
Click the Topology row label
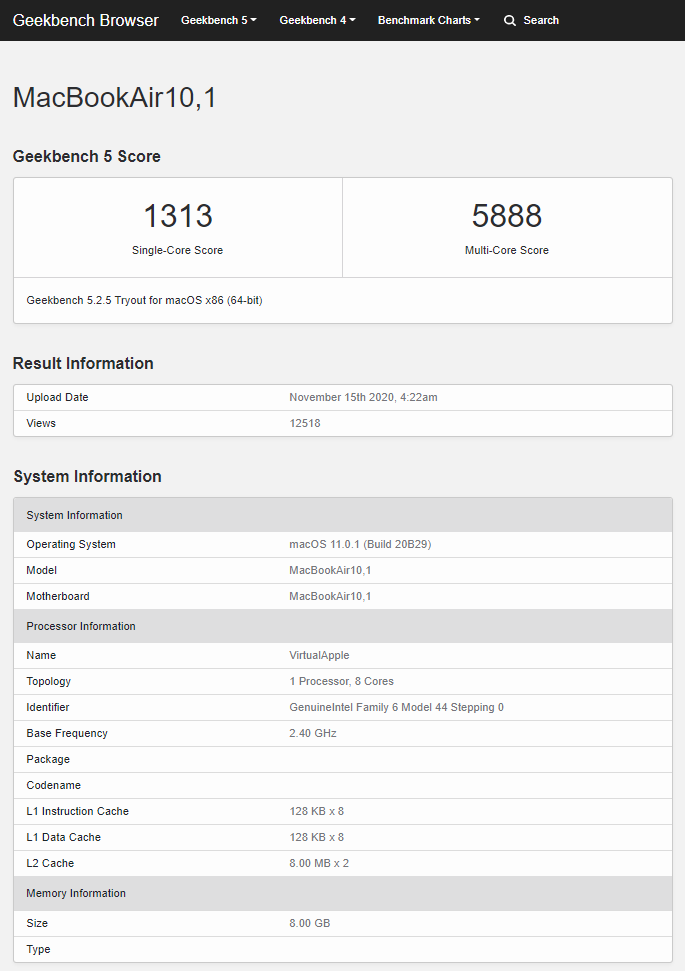[x=48, y=681]
